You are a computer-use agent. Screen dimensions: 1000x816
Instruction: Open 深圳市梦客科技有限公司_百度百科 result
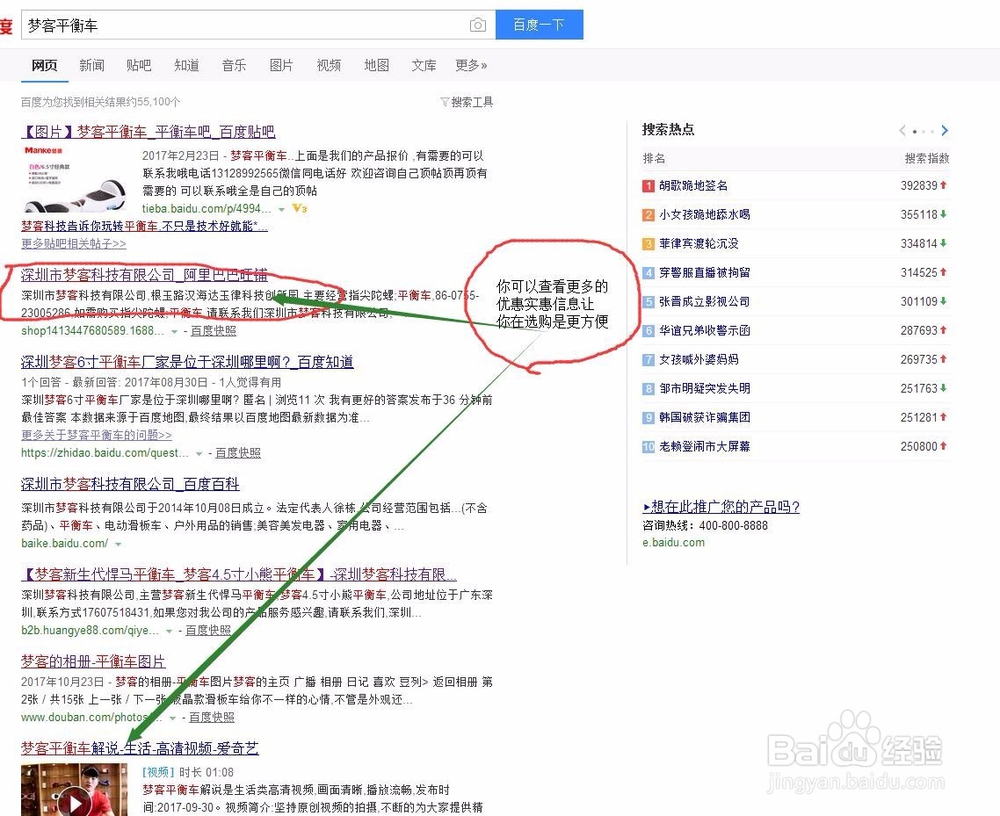[x=130, y=484]
